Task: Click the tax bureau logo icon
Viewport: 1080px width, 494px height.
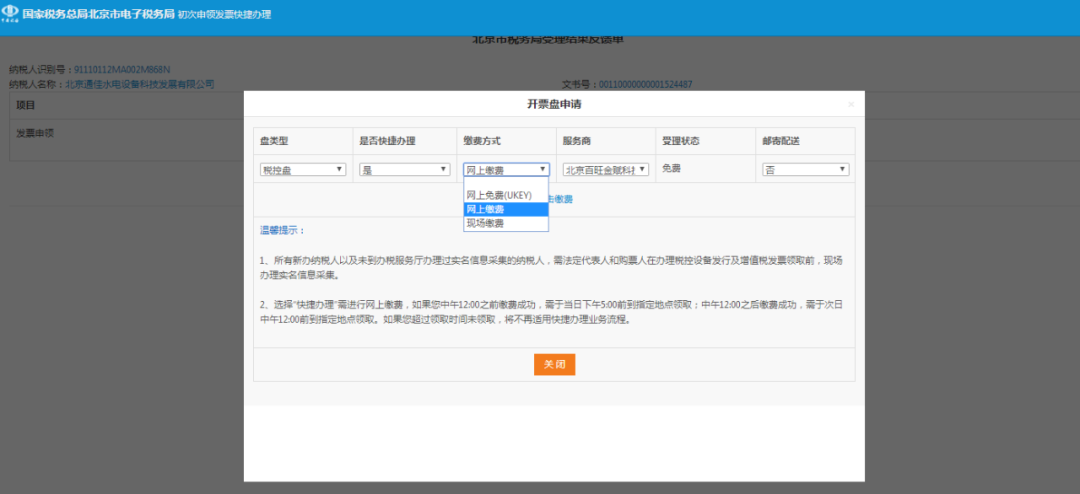Action: [10, 14]
